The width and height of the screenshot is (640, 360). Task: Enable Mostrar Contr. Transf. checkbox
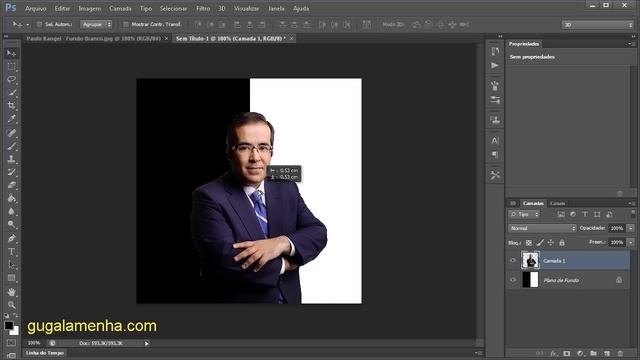(126, 24)
